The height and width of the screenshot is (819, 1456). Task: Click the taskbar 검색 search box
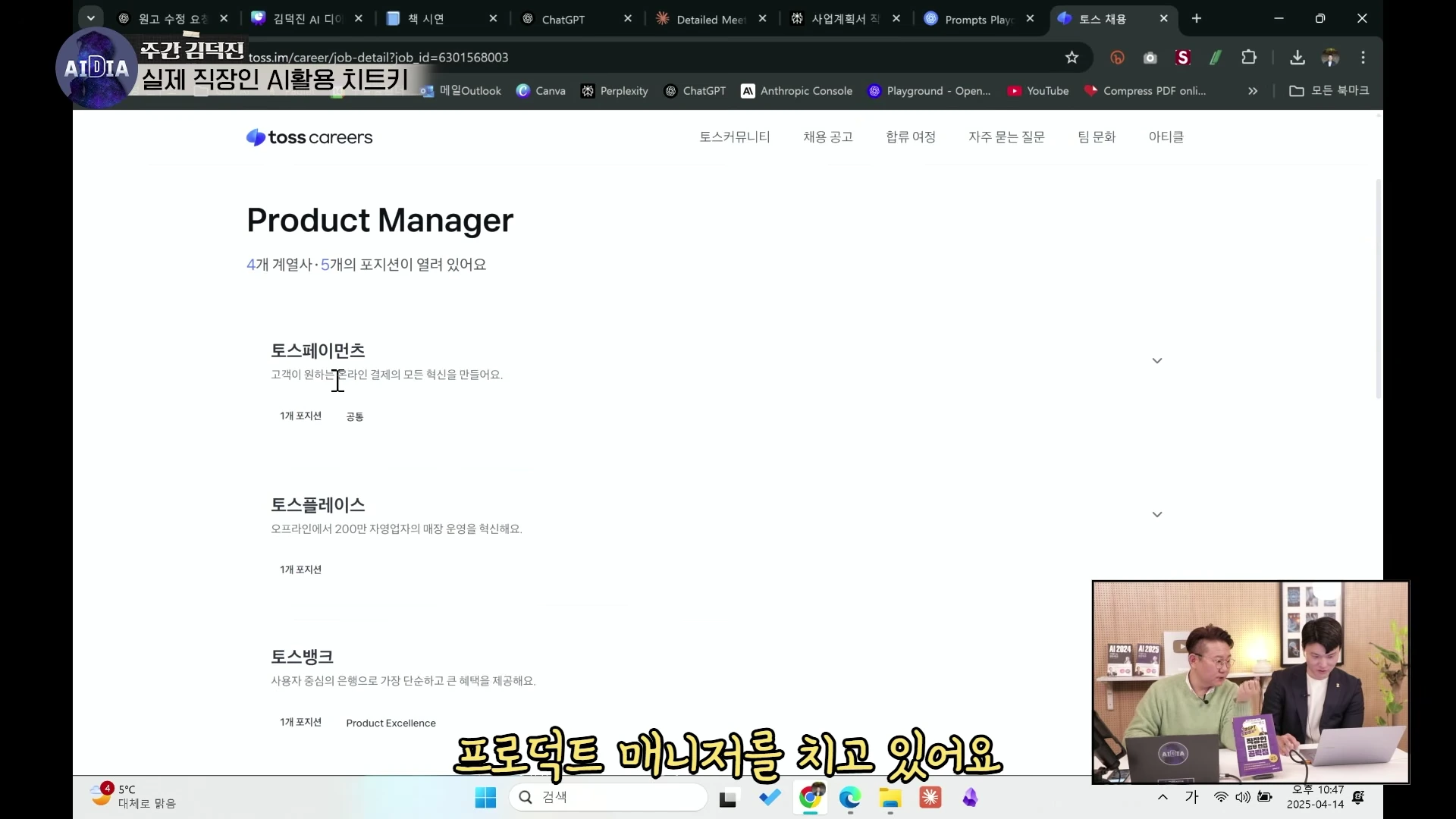pos(608,797)
